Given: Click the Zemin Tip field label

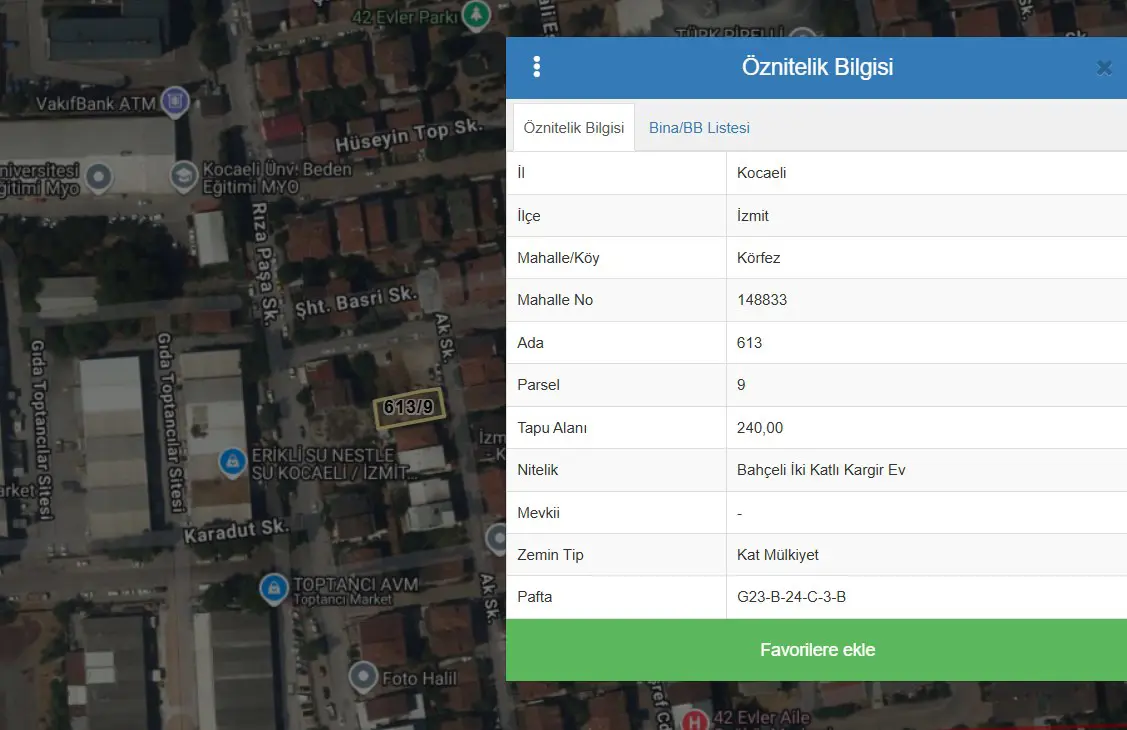Looking at the screenshot, I should (550, 555).
